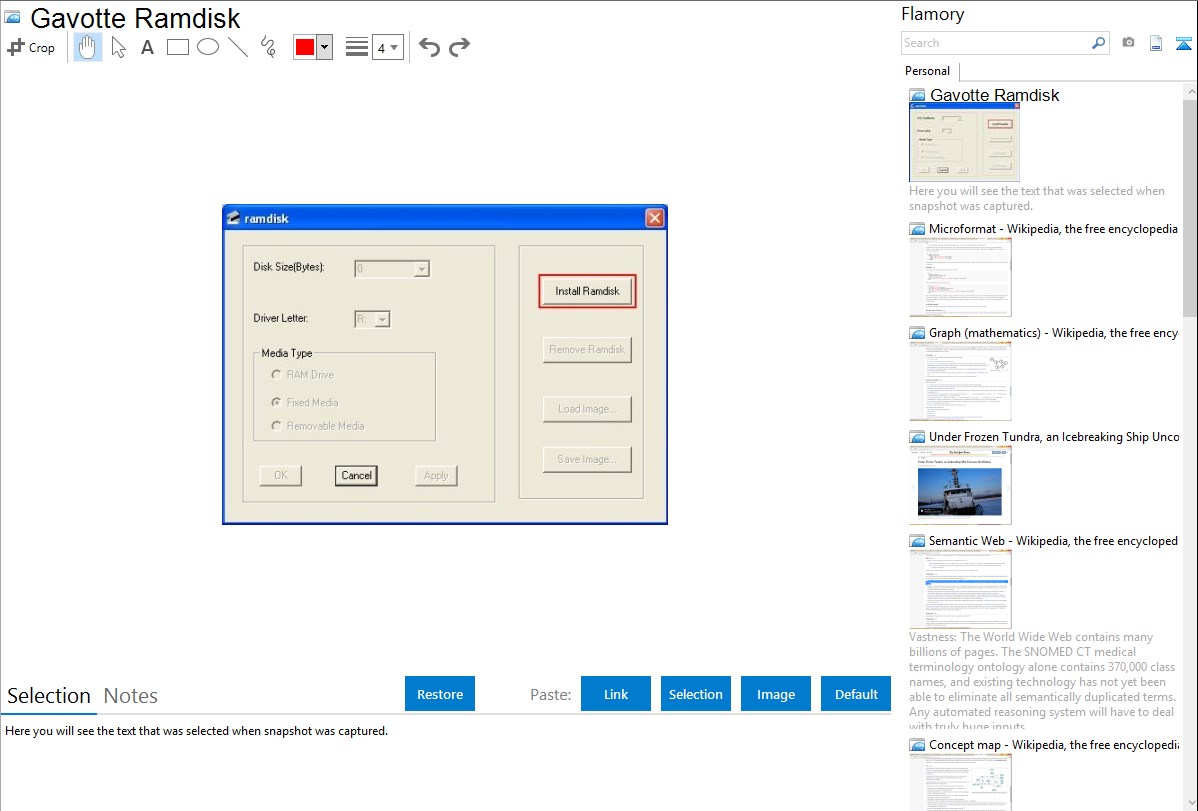Screen dimensions: 1198x811
Task: Click the Link paste button
Action: coord(616,694)
